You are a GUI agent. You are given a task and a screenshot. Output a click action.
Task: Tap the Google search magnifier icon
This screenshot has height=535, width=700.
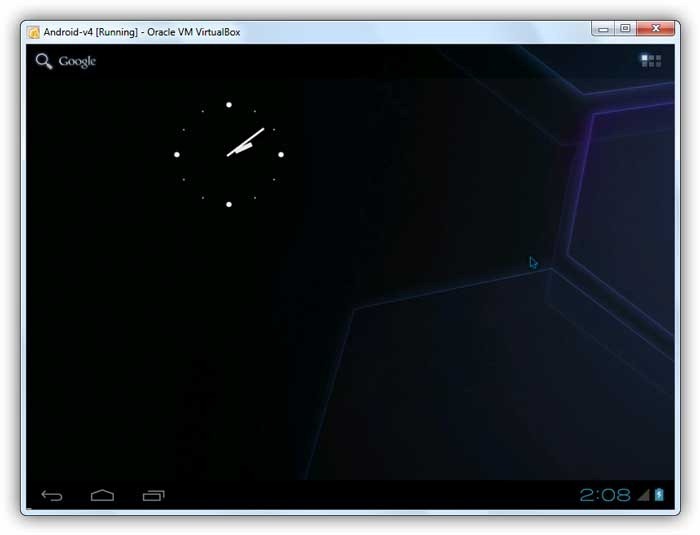(x=44, y=61)
